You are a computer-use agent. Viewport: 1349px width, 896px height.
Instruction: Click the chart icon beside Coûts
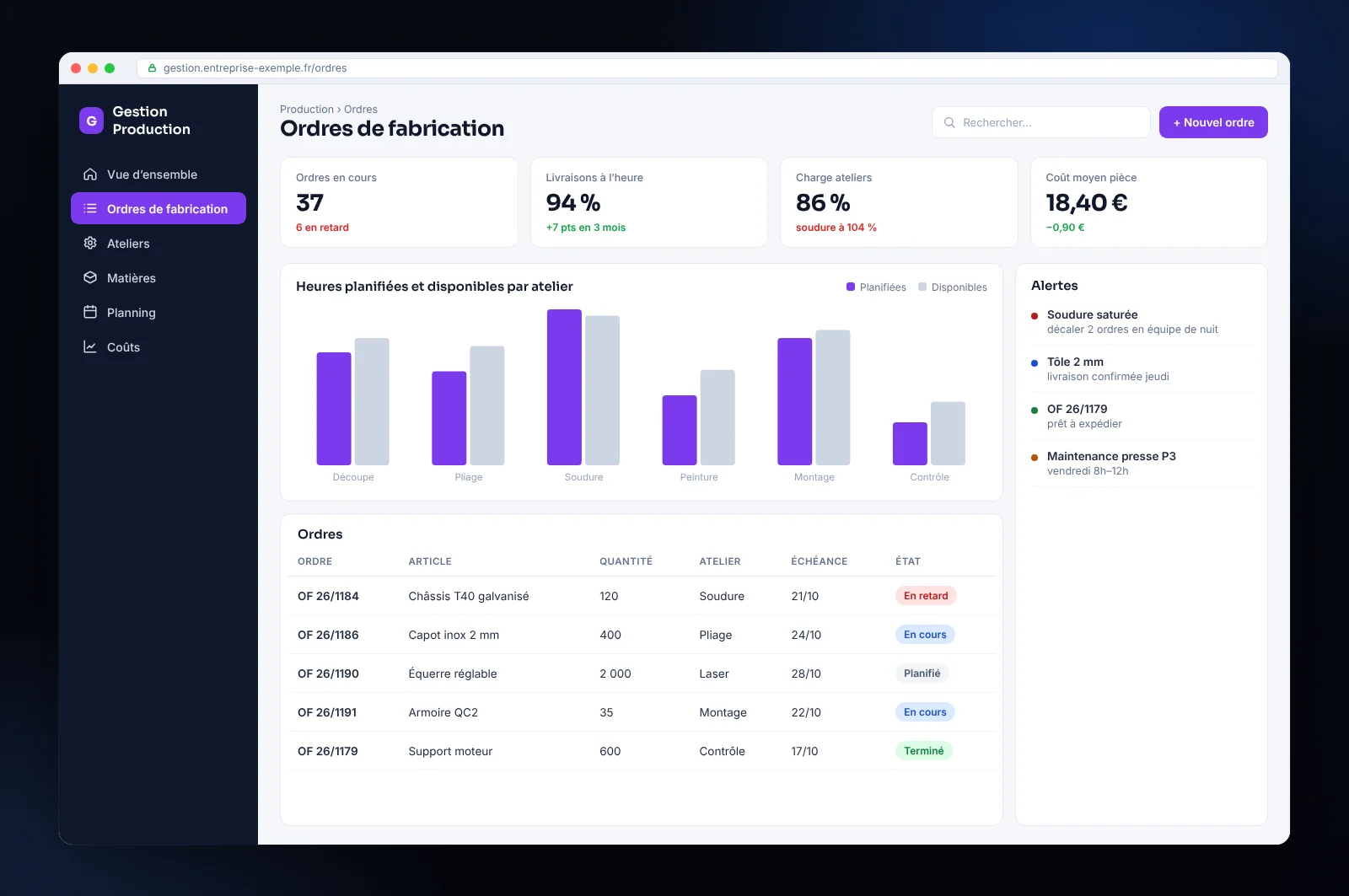point(90,347)
